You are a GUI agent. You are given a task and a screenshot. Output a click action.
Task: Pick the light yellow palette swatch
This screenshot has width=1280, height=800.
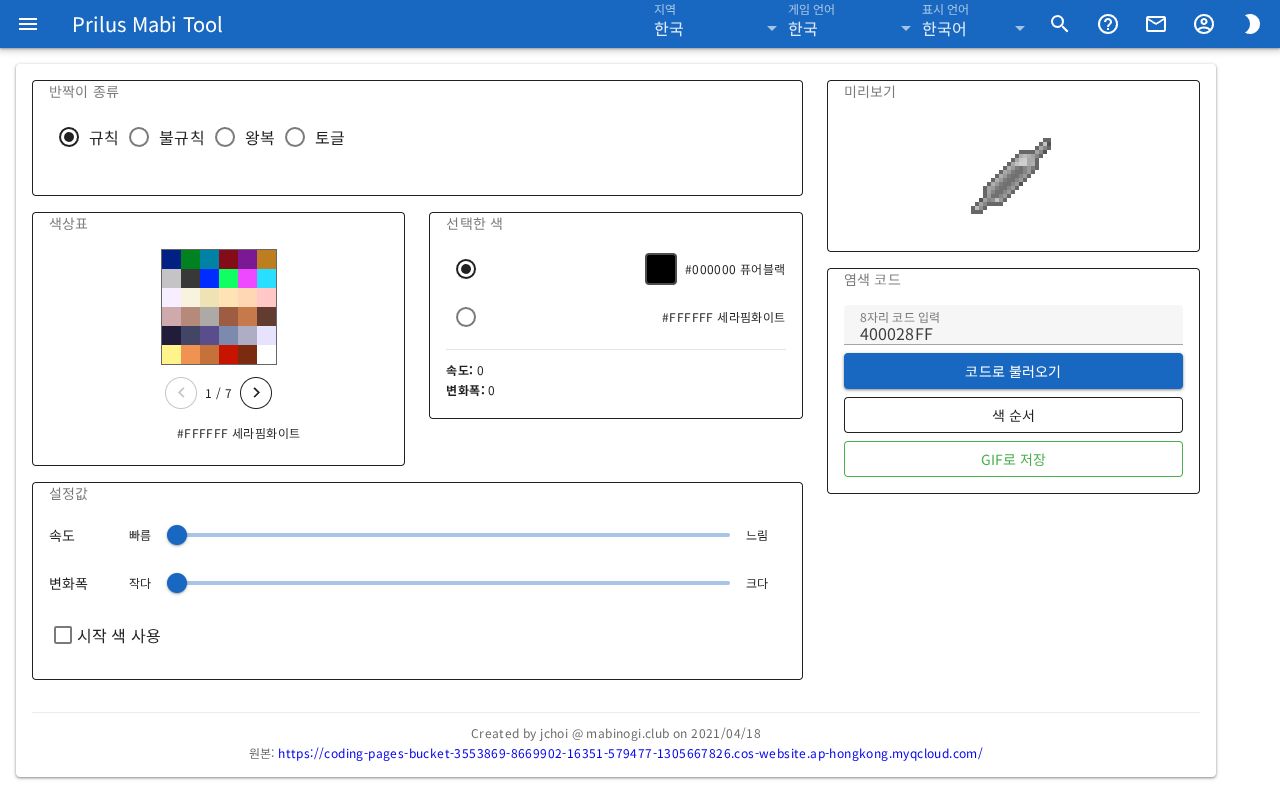click(x=171, y=354)
